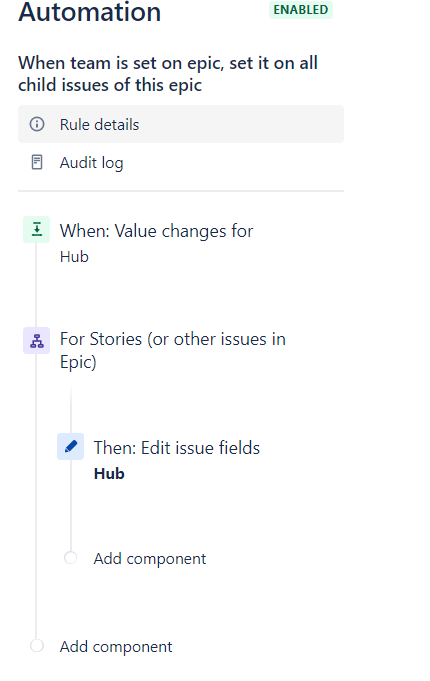Select the When: Value changes for trigger
Screen dimensions: 430x681
[156, 231]
